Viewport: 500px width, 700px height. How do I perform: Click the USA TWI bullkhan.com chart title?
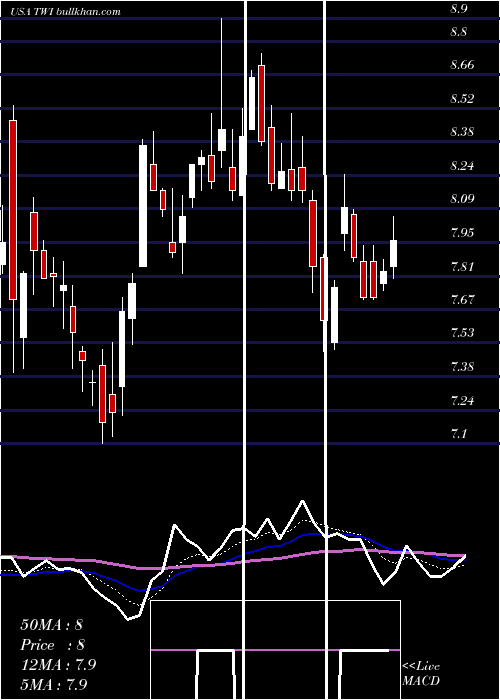point(66,11)
